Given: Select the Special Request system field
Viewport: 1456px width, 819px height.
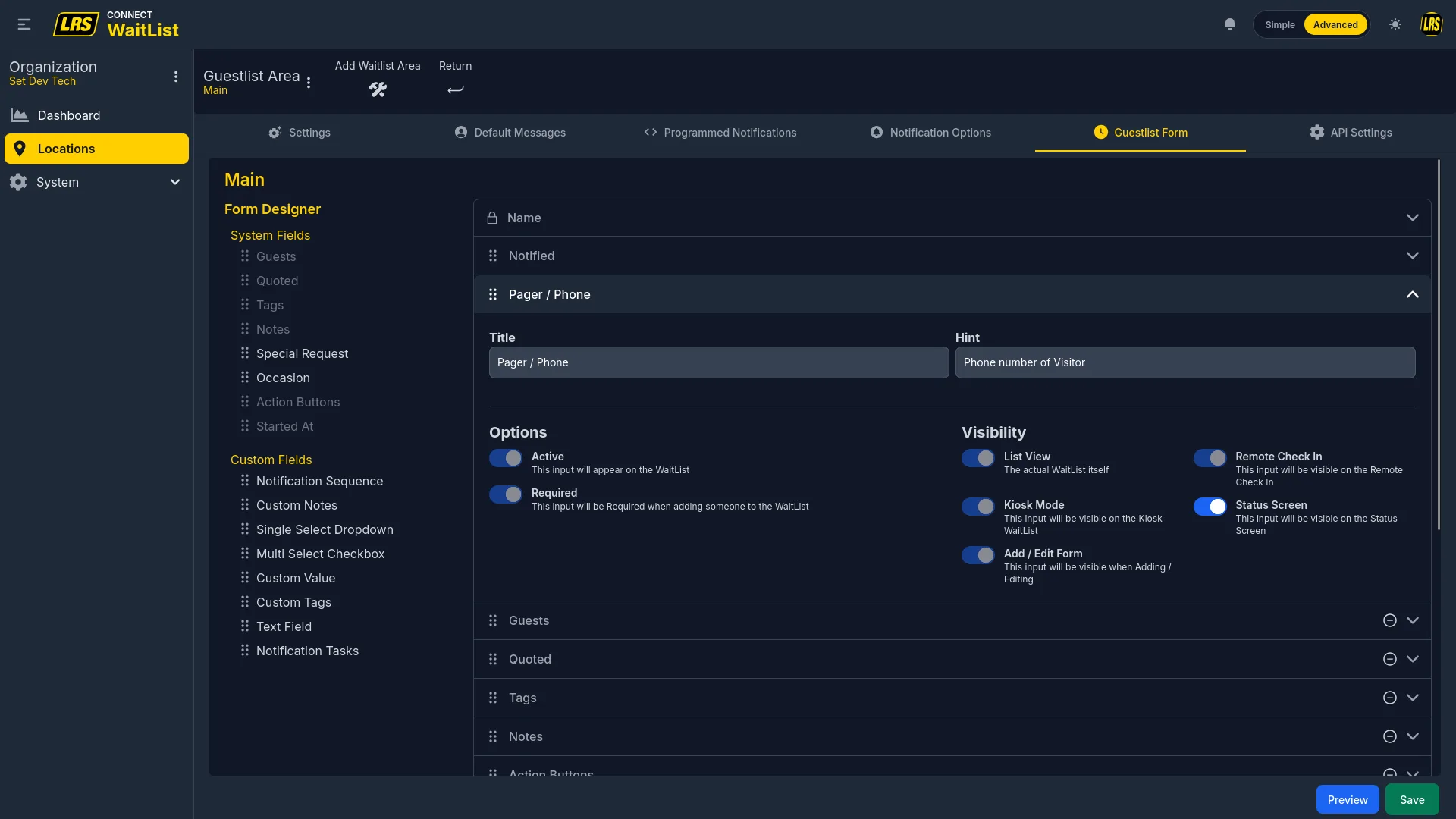Looking at the screenshot, I should pos(302,353).
